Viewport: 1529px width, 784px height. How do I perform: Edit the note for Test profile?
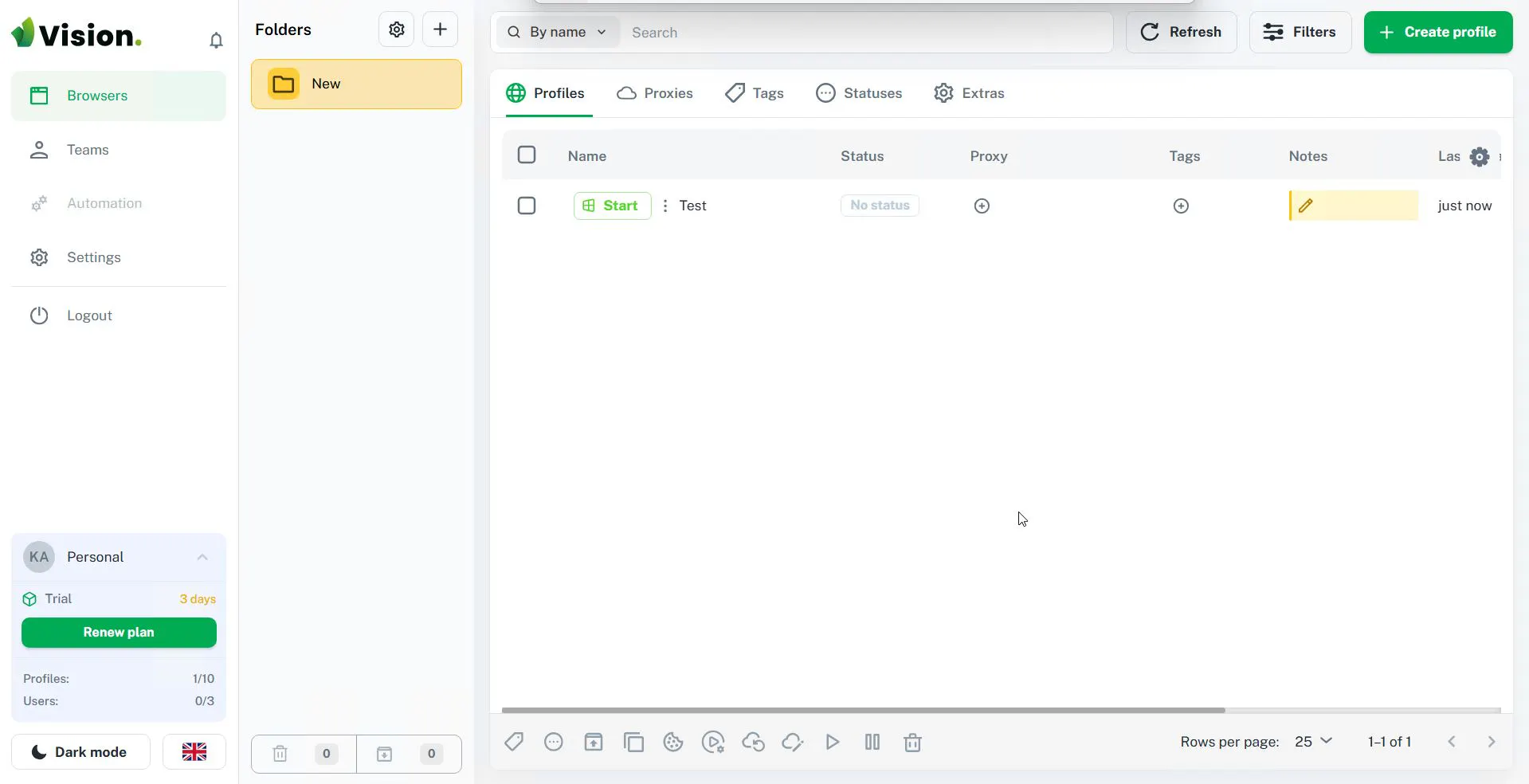[1305, 206]
